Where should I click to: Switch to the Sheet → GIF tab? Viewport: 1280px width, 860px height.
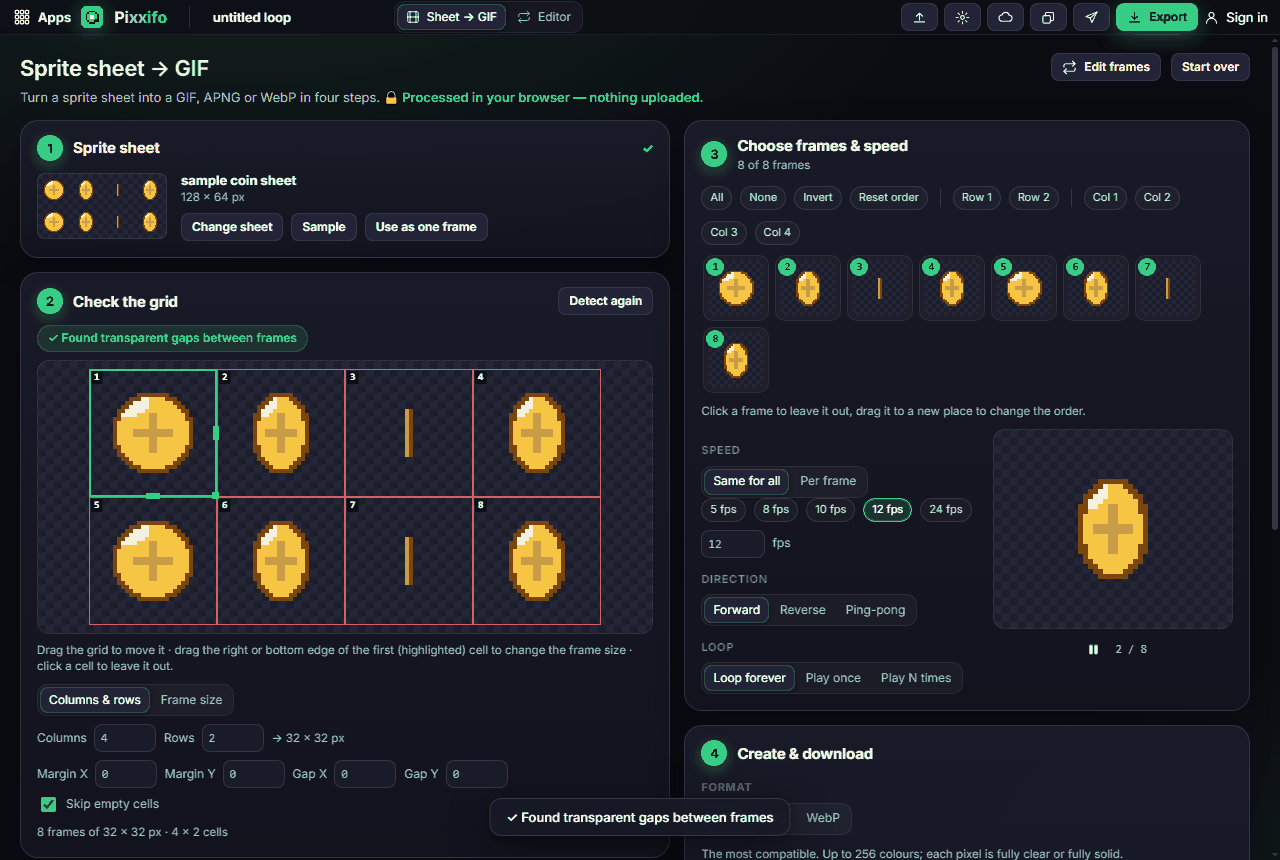(x=451, y=17)
